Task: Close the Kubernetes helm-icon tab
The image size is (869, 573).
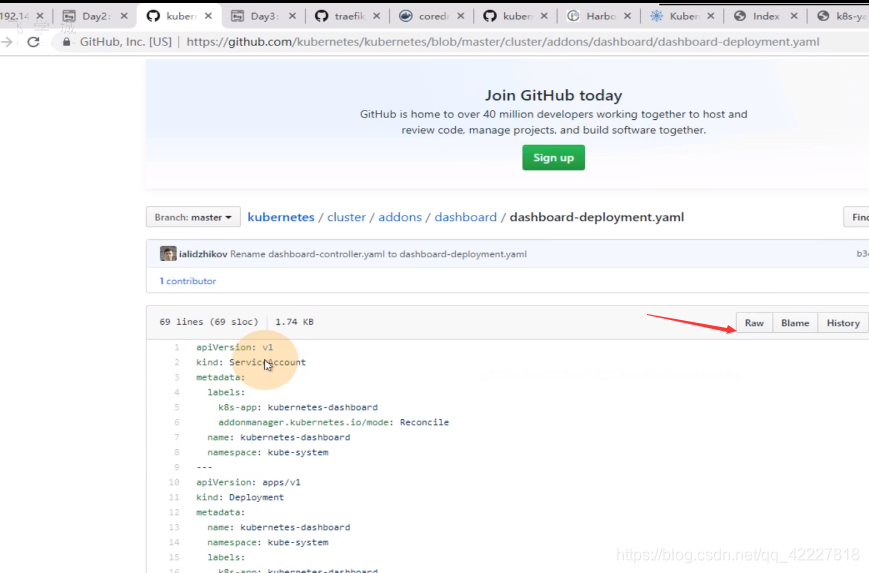Action: (x=711, y=16)
